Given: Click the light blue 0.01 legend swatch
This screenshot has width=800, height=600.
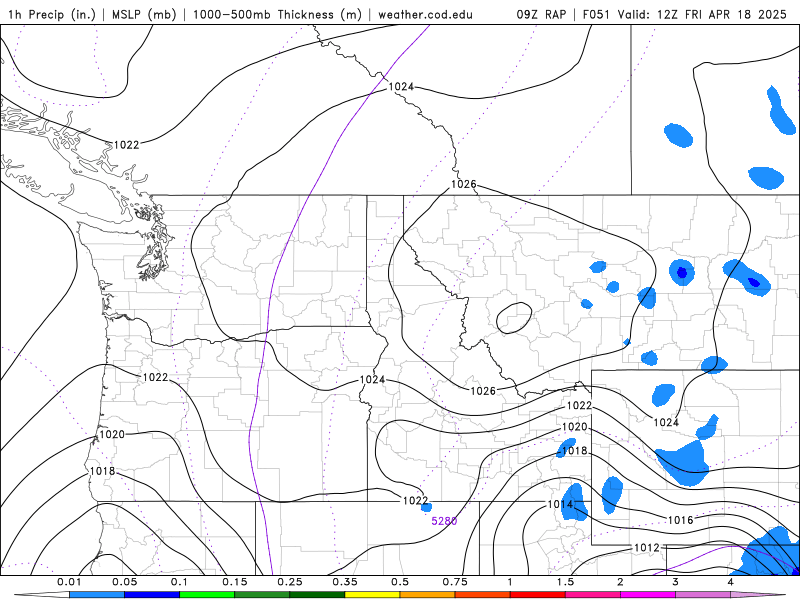Looking at the screenshot, I should [97, 595].
